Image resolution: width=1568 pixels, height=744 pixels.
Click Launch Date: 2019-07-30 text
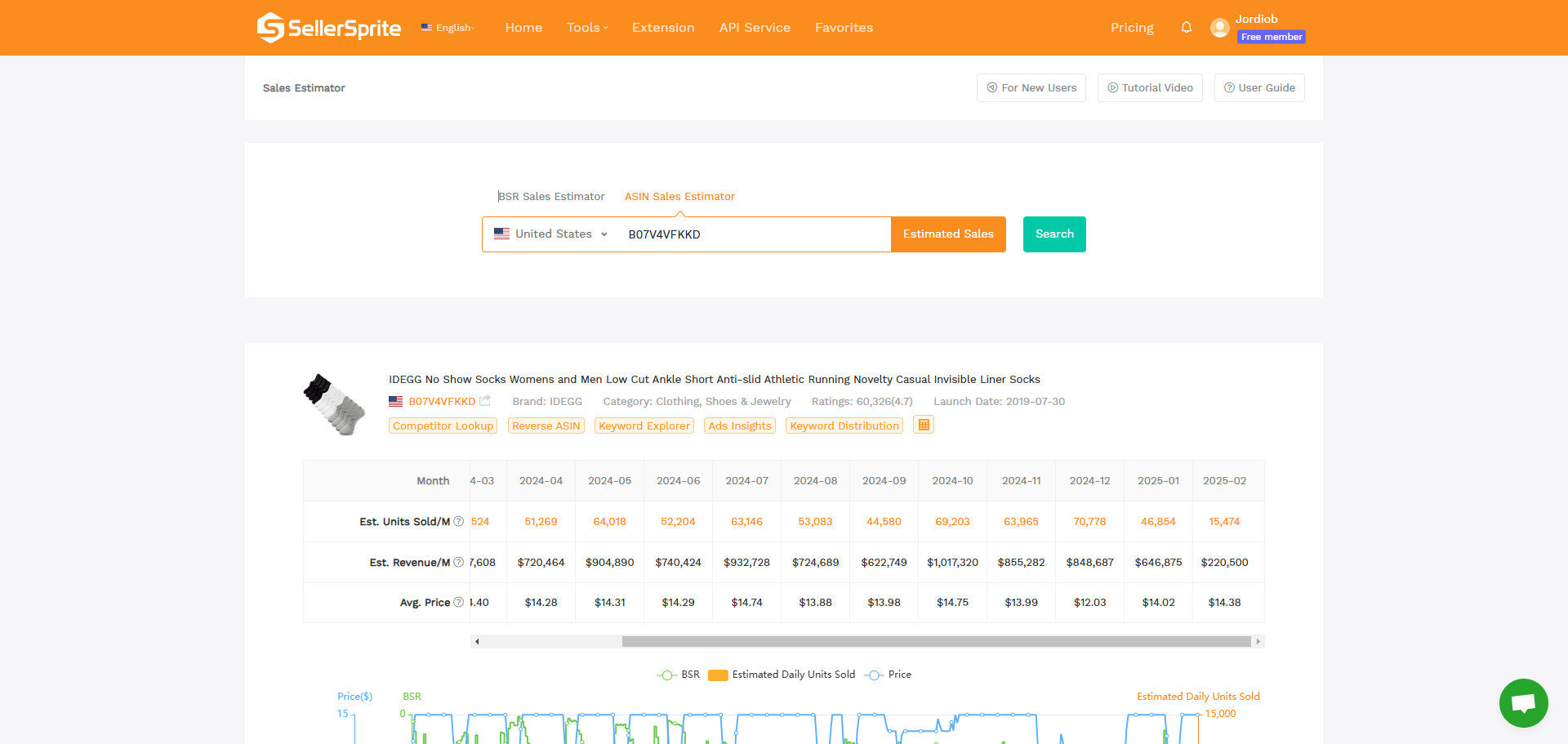[999, 402]
